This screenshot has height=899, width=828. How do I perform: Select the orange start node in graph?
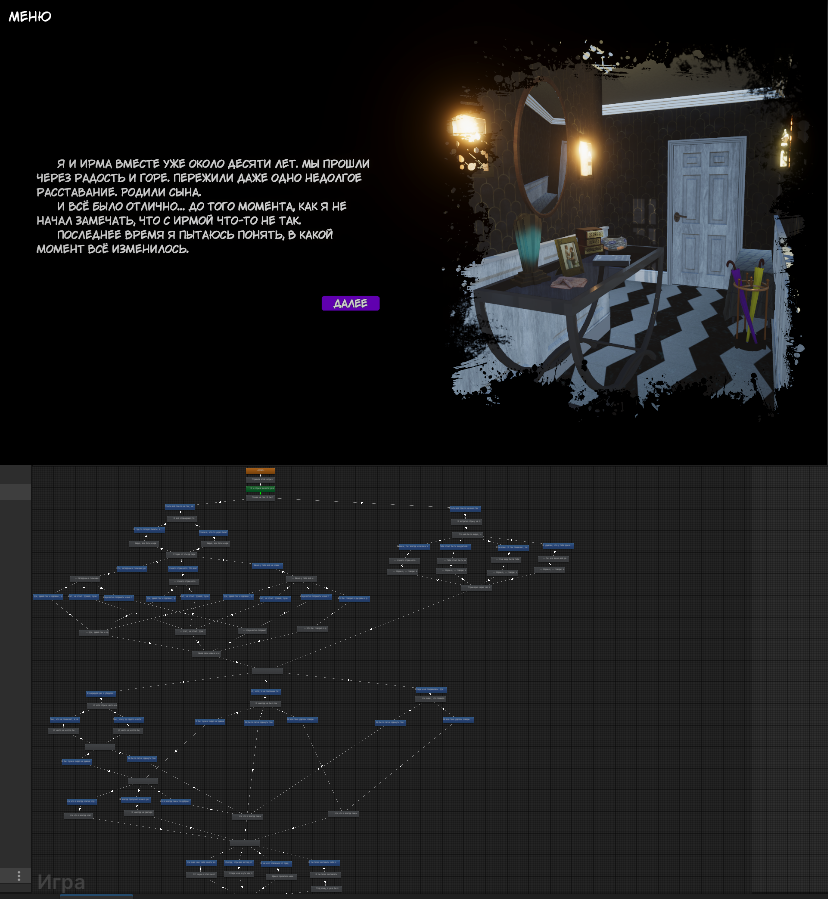point(260,471)
